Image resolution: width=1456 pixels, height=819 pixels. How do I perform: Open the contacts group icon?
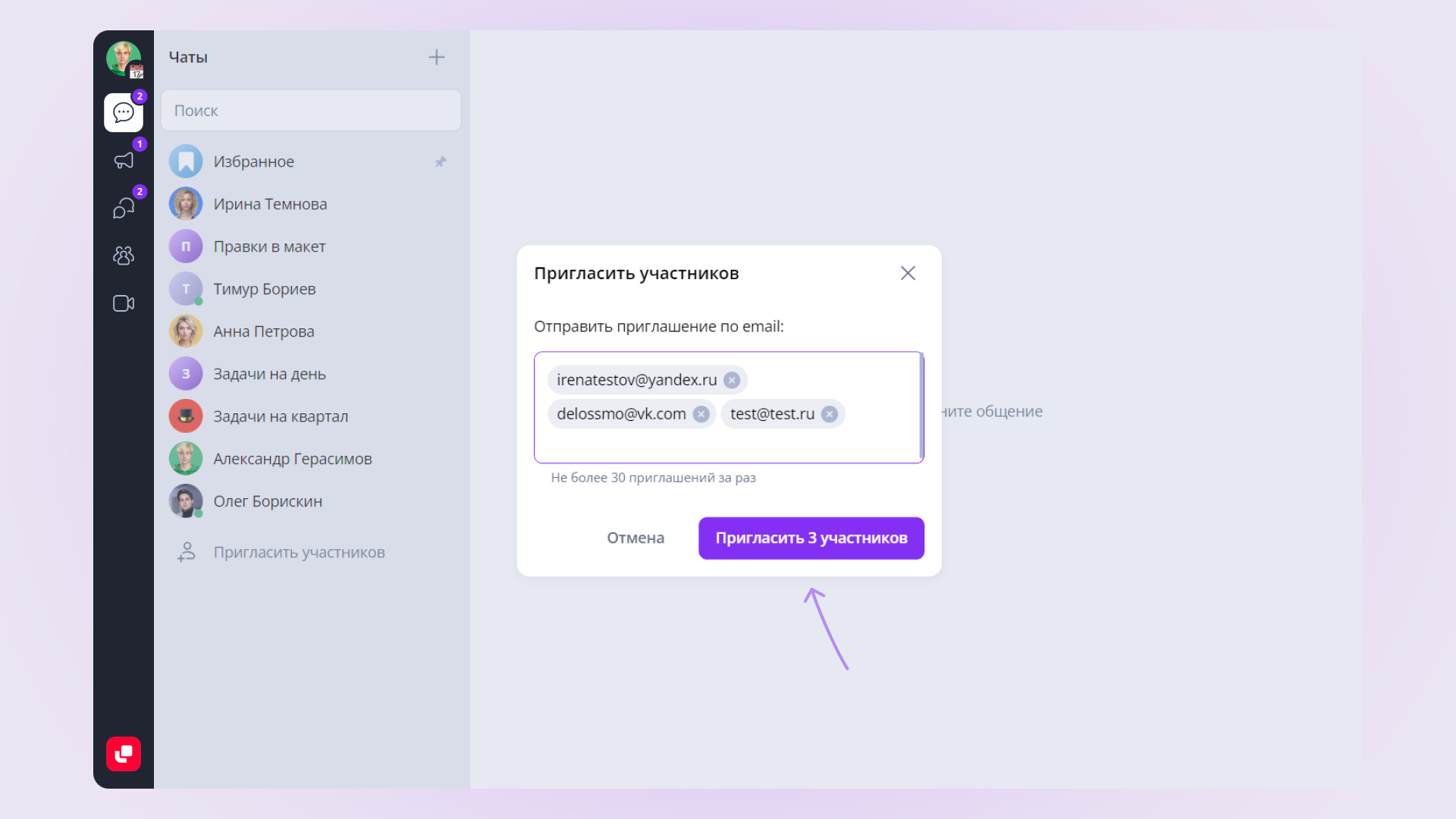coord(124,256)
